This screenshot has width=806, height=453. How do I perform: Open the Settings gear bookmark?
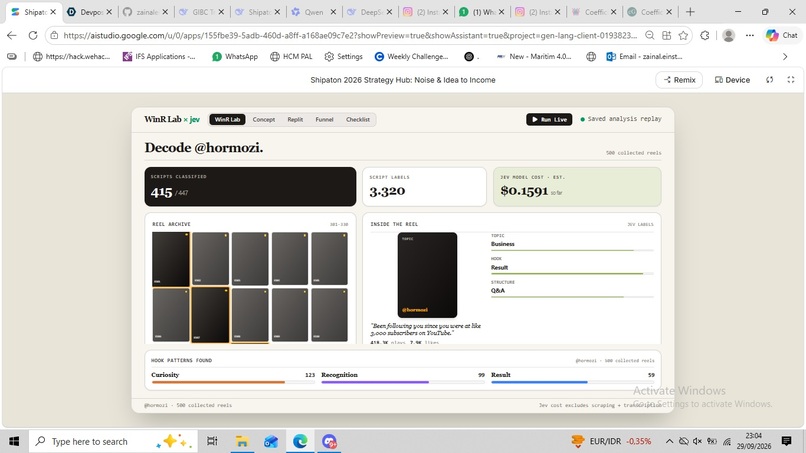[x=343, y=57]
